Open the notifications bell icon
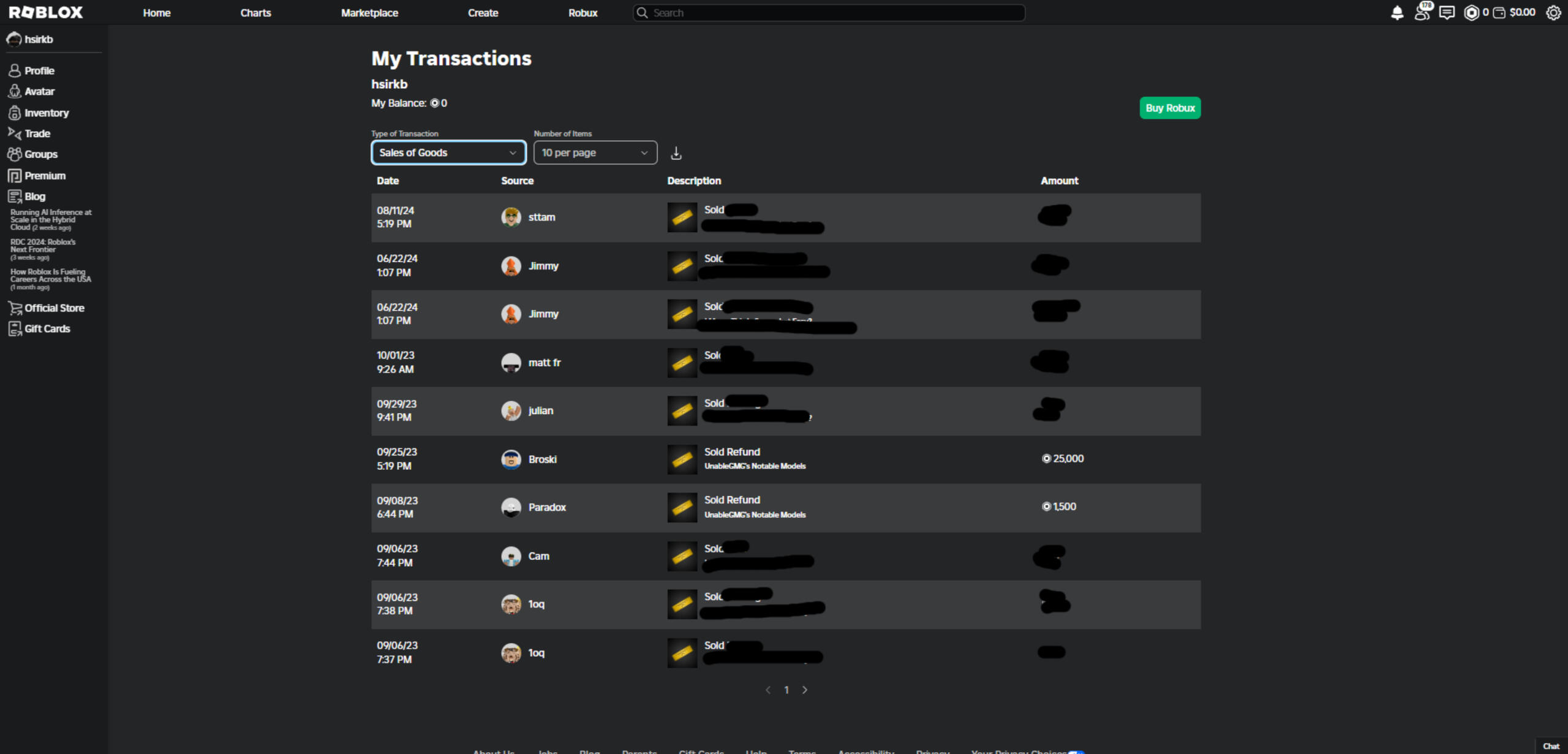The image size is (1568, 754). [x=1396, y=12]
